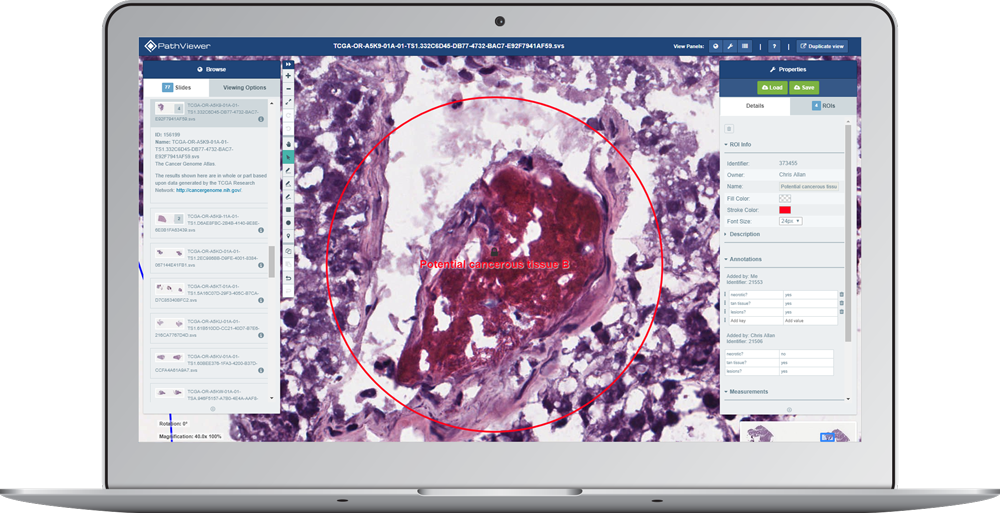Click the 'Add value' annotation field
The image size is (1000, 513).
tap(810, 321)
